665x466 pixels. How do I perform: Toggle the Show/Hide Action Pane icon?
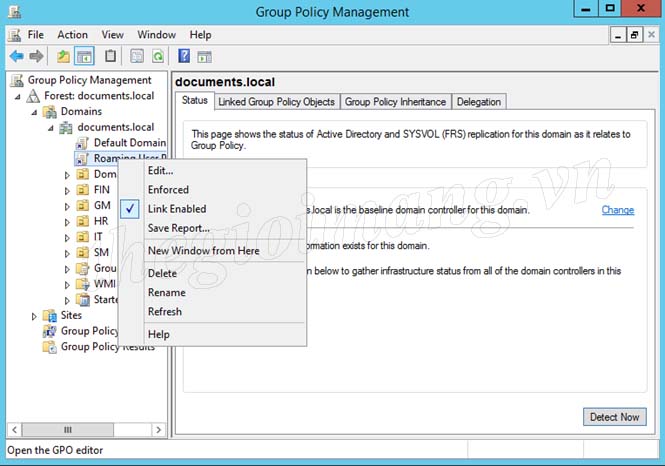[204, 56]
